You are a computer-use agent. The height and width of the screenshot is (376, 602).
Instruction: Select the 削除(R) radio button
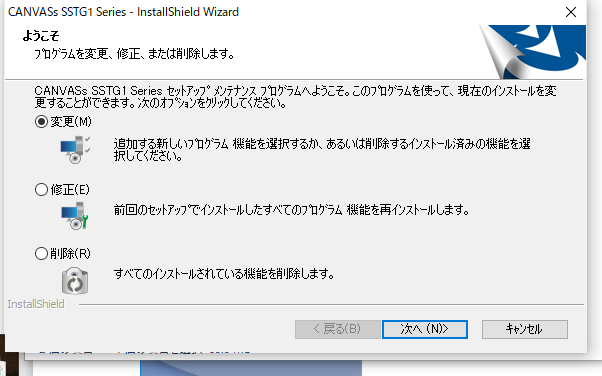click(x=41, y=253)
